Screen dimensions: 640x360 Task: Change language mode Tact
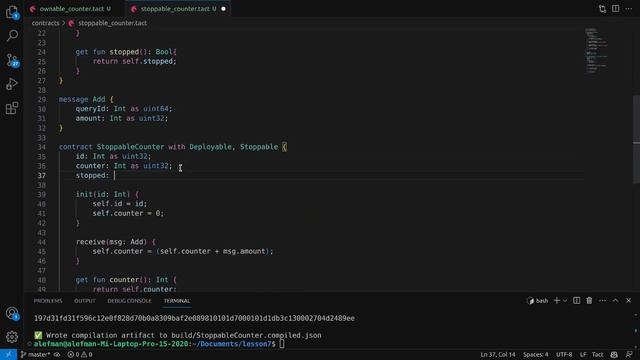pos(598,355)
